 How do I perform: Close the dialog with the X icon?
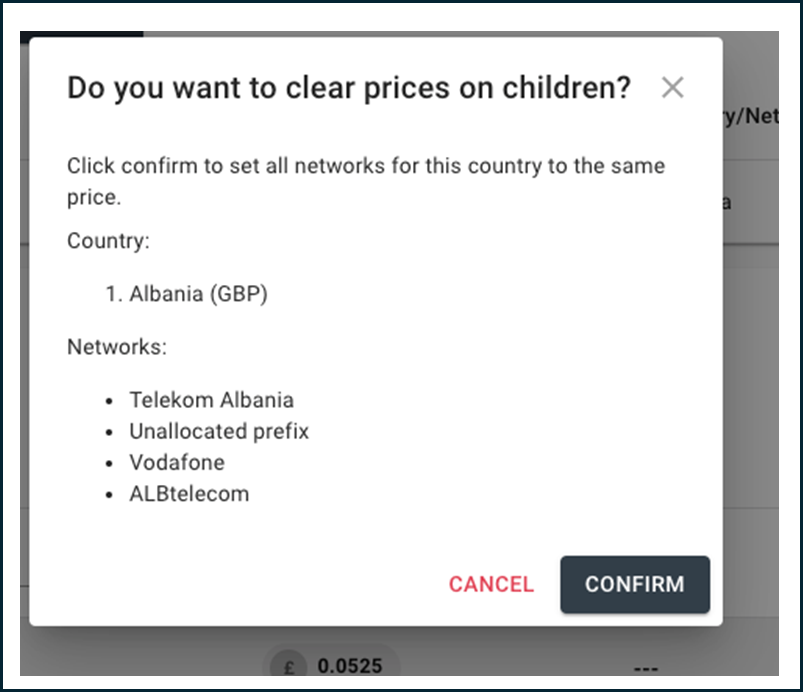point(672,88)
